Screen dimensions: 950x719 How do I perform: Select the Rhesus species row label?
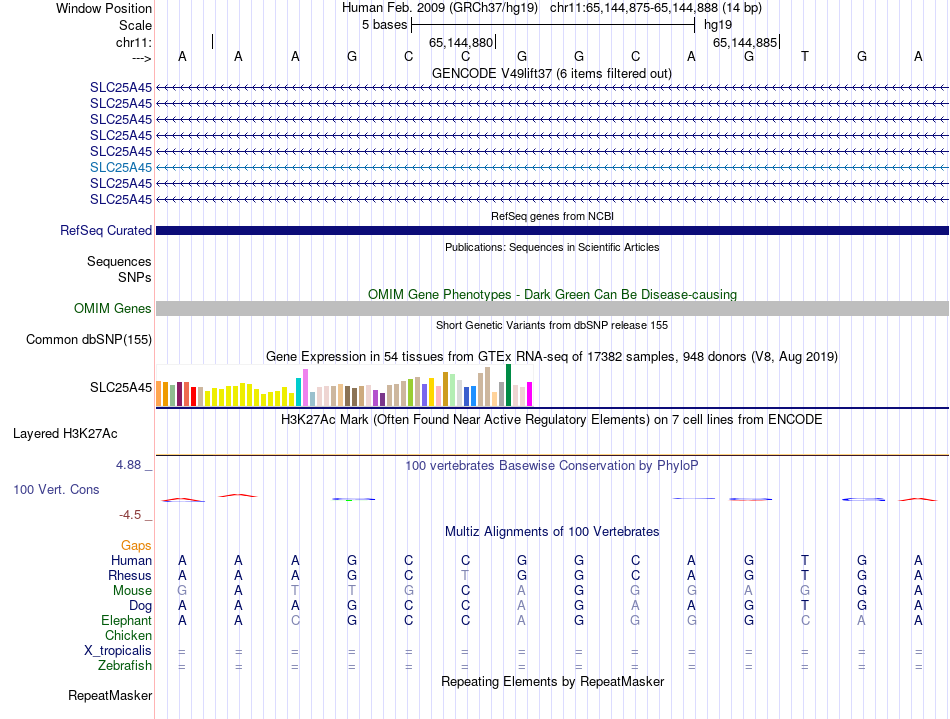coord(130,575)
